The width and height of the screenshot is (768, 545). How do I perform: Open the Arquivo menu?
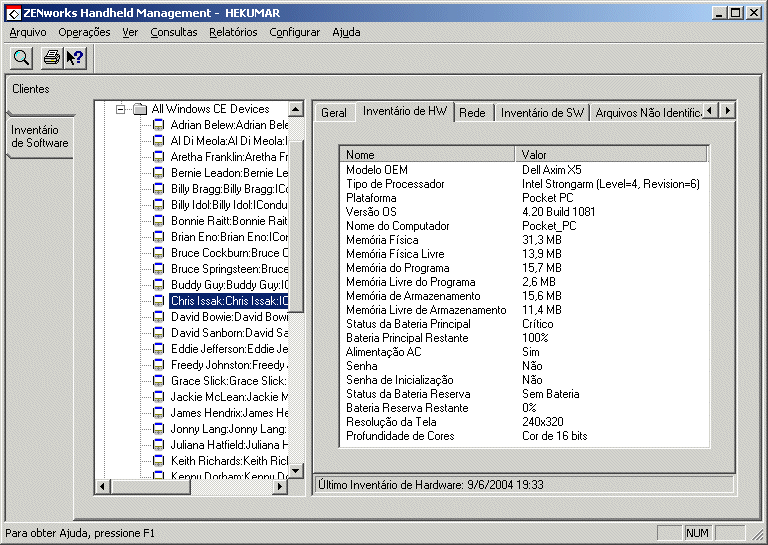click(28, 32)
